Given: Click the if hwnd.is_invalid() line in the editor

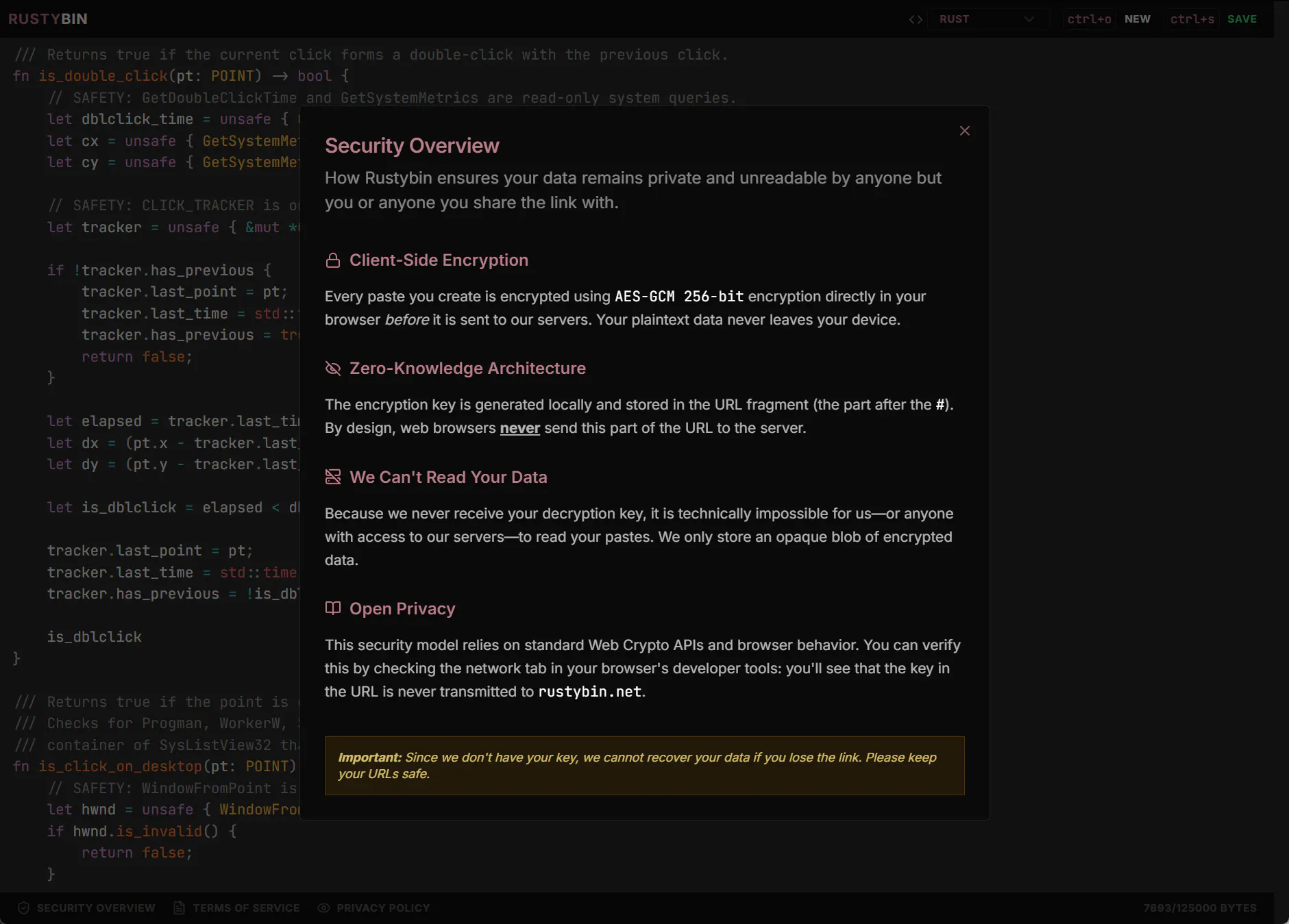Looking at the screenshot, I should pyautogui.click(x=142, y=832).
